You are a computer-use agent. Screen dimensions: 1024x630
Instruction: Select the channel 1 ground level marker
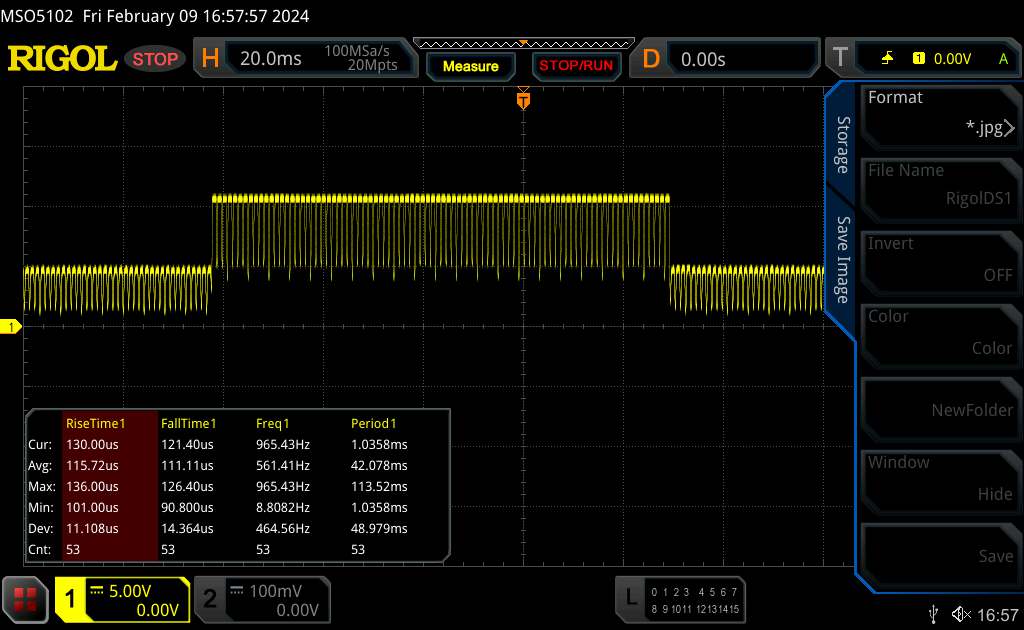pos(12,327)
